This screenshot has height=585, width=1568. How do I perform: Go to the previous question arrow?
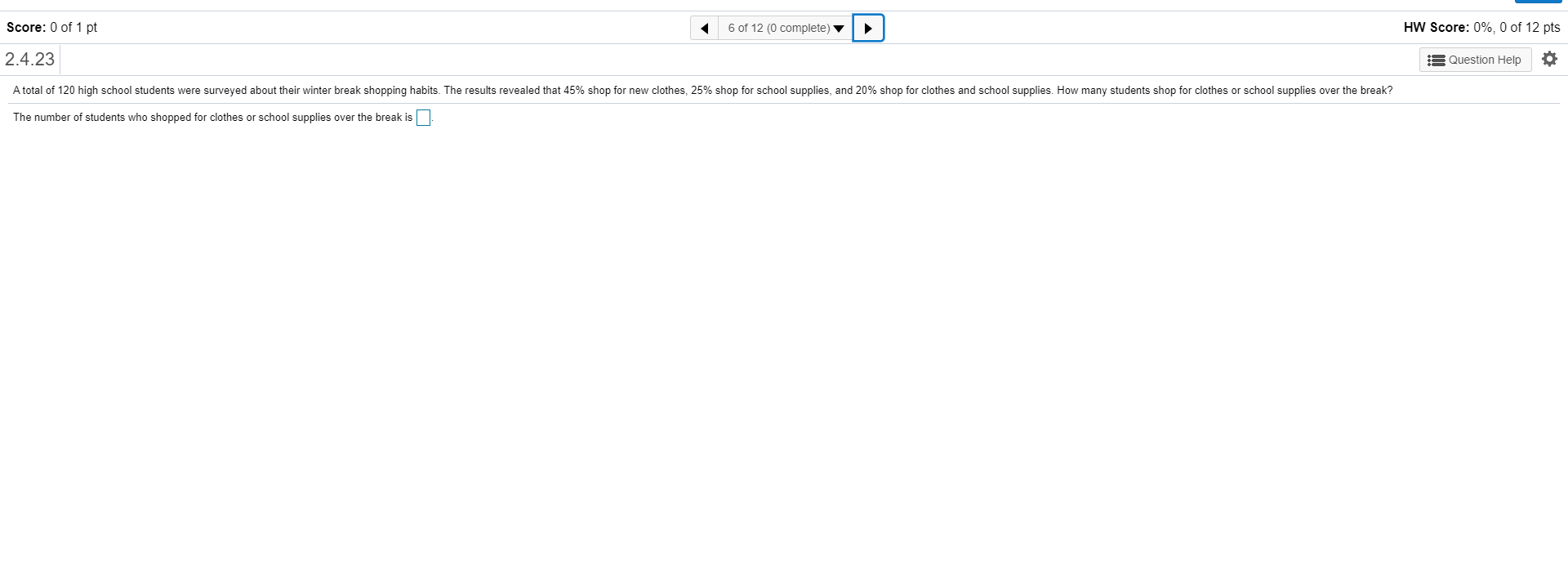705,28
